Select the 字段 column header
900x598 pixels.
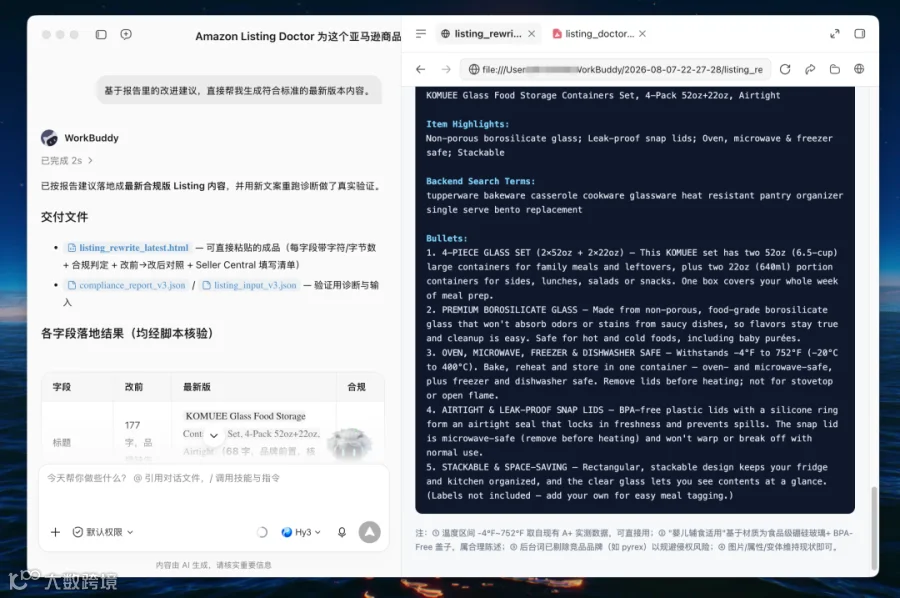(x=61, y=387)
